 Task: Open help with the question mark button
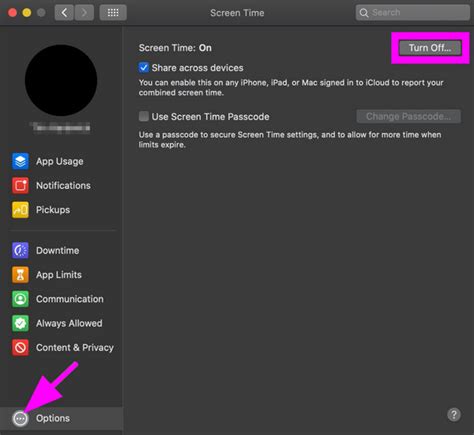pos(454,415)
